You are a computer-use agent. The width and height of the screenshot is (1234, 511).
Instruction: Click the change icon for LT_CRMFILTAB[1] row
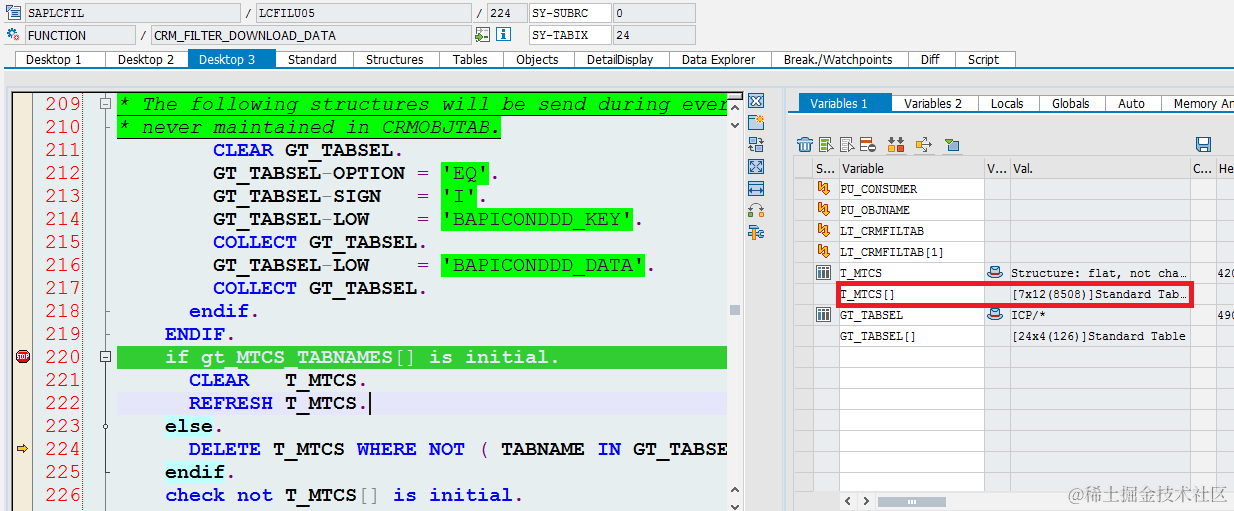(824, 251)
